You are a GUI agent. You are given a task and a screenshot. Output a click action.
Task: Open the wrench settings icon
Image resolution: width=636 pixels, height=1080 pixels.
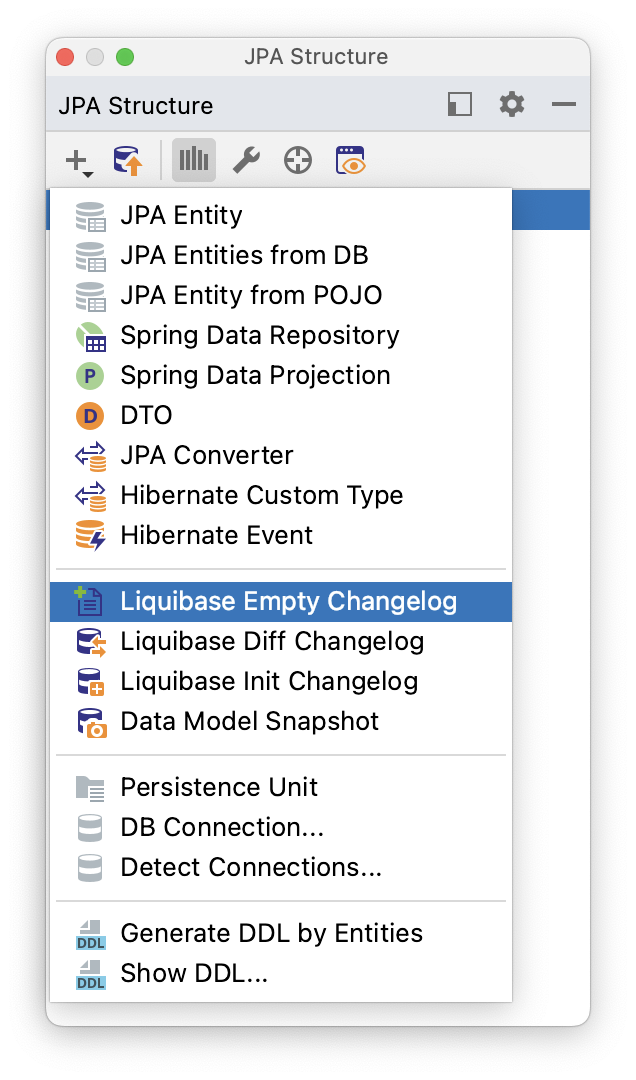tap(246, 160)
